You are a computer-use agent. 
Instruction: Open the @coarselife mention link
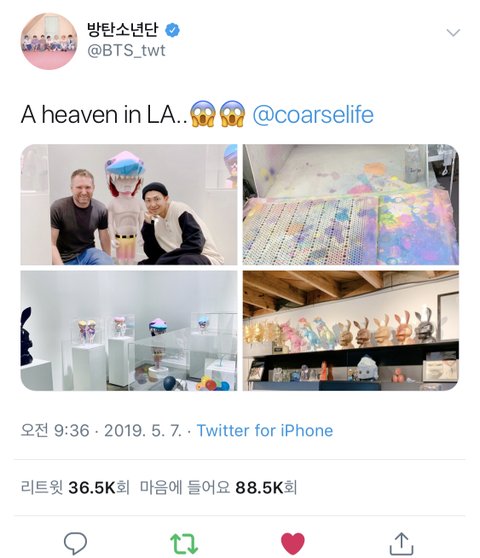(x=313, y=115)
